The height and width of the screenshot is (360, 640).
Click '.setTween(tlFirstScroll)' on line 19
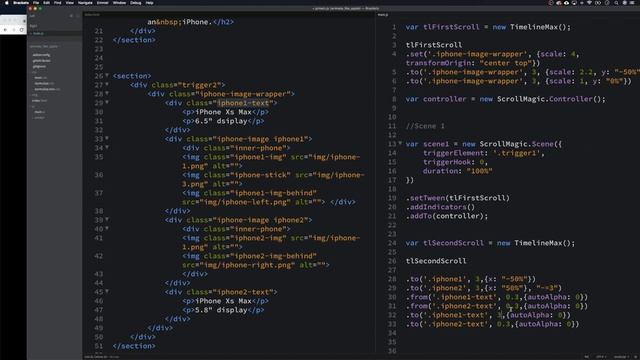(x=458, y=198)
